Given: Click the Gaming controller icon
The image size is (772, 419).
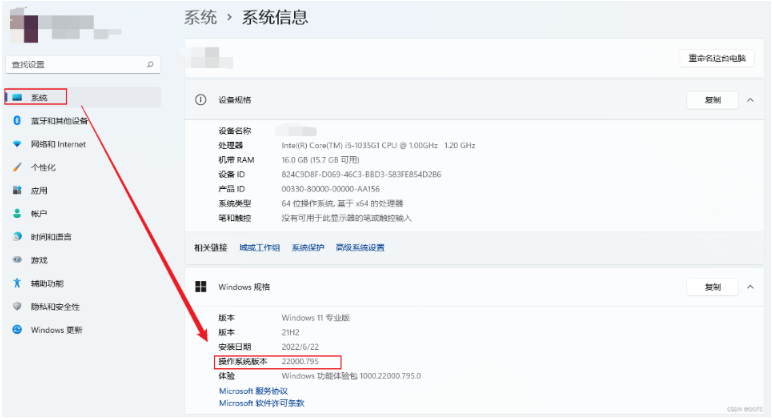Looking at the screenshot, I should coord(17,259).
